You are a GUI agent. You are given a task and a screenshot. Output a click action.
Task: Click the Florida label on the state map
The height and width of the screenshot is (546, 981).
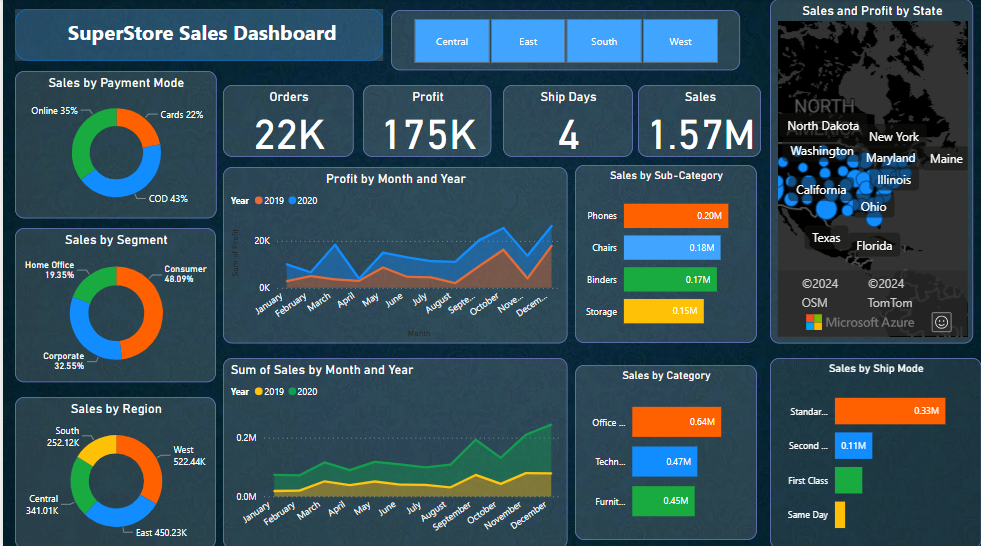tap(874, 246)
